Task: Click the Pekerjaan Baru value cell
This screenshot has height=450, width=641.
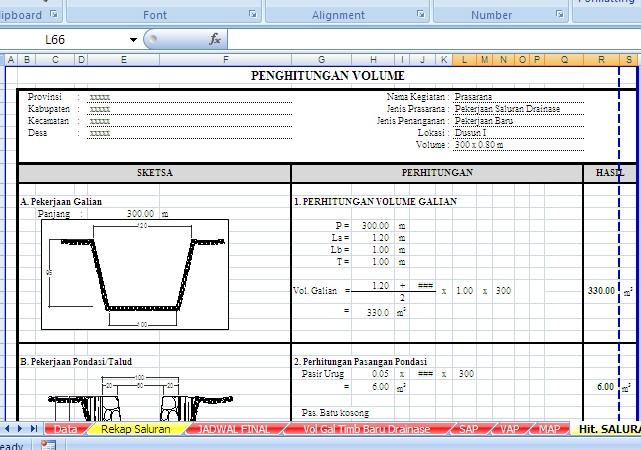Action: coord(484,121)
